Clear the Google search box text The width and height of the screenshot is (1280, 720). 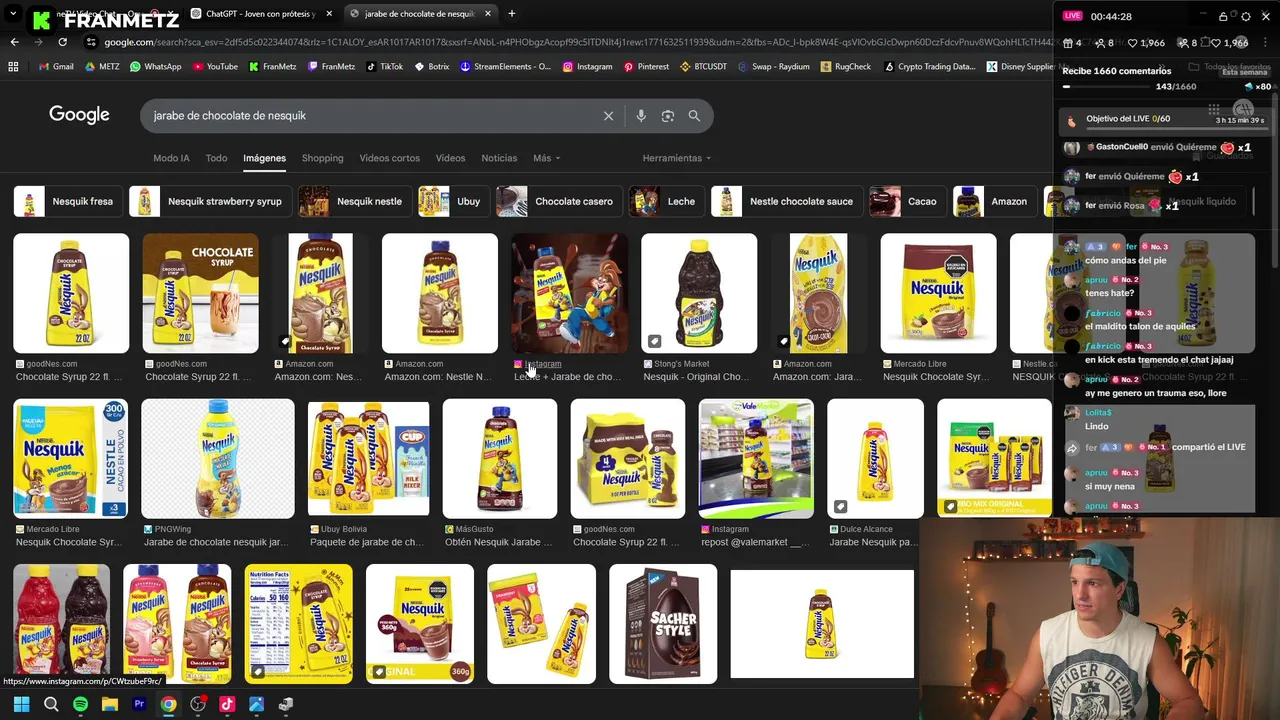click(608, 116)
